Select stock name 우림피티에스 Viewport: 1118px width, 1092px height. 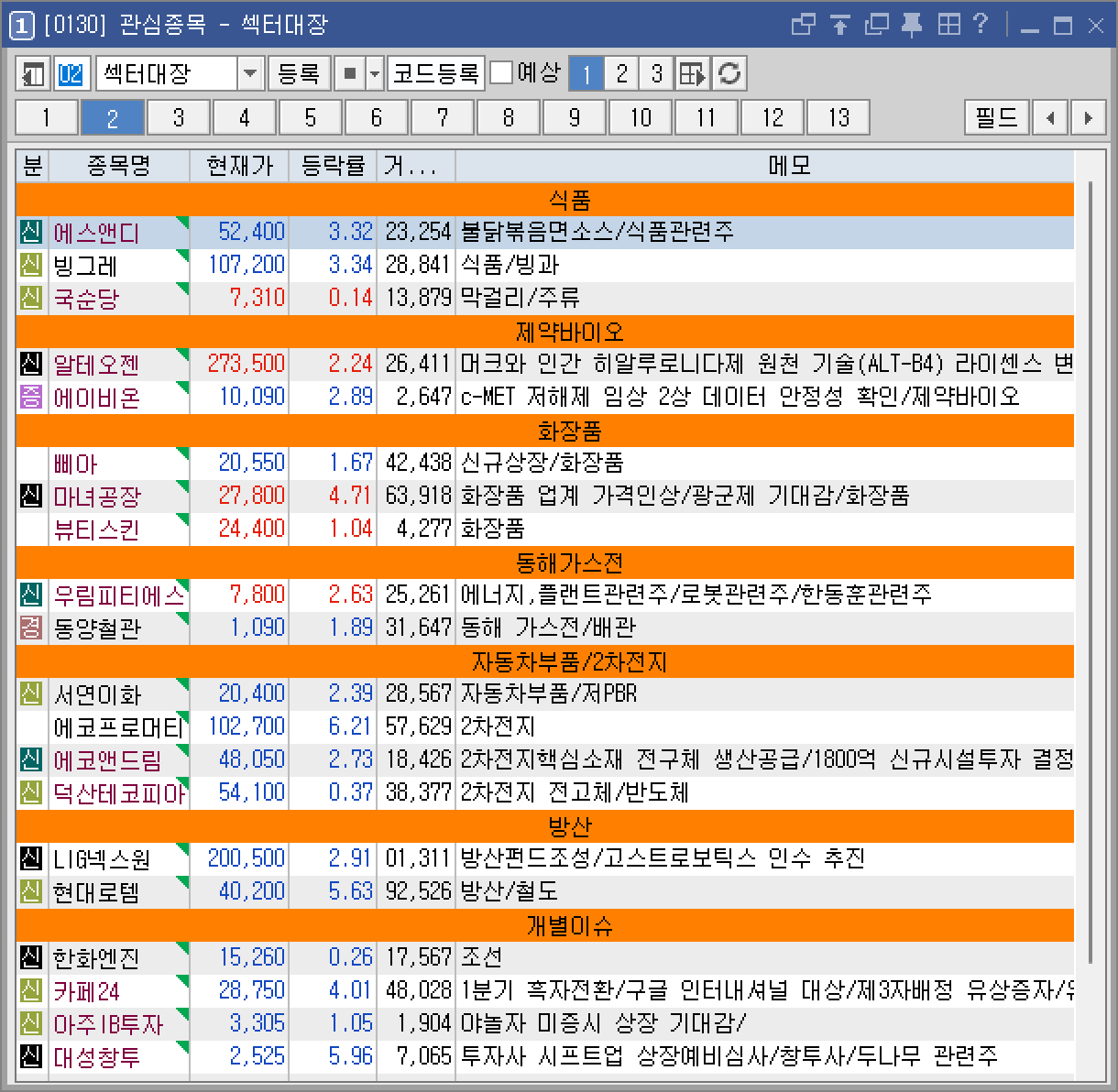pyautogui.click(x=119, y=595)
